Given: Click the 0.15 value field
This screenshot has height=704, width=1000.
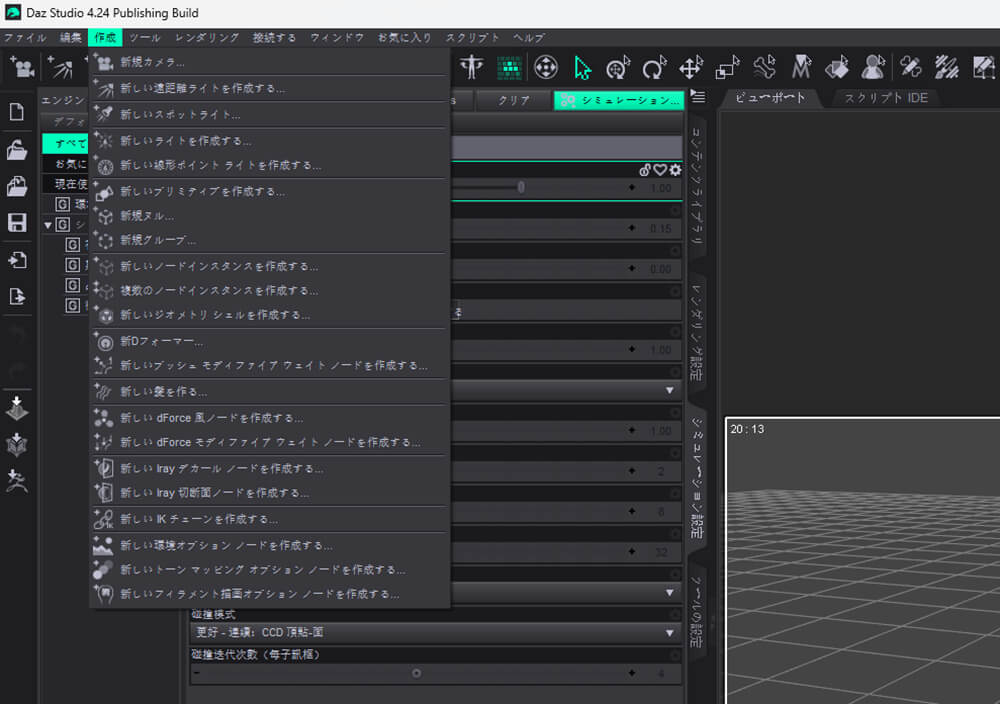Looking at the screenshot, I should 661,228.
